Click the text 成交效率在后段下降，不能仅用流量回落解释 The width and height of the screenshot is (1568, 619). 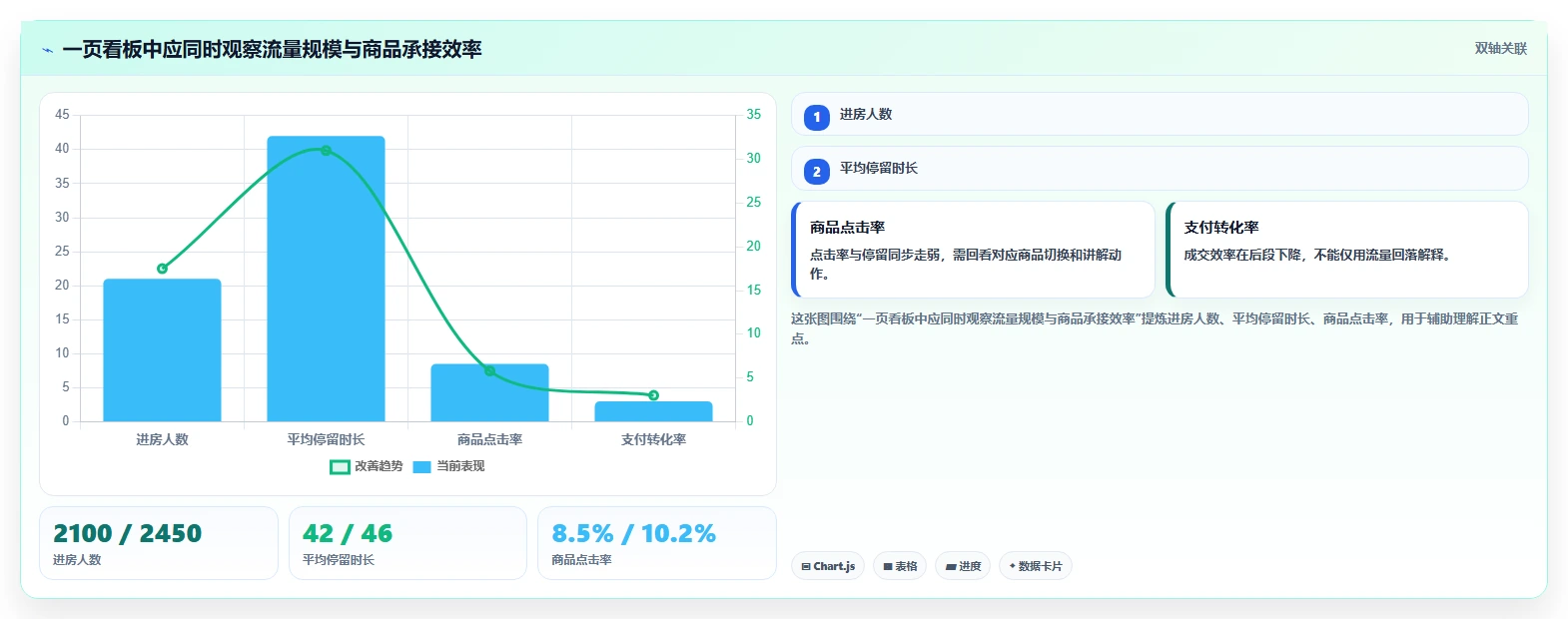tap(1317, 255)
